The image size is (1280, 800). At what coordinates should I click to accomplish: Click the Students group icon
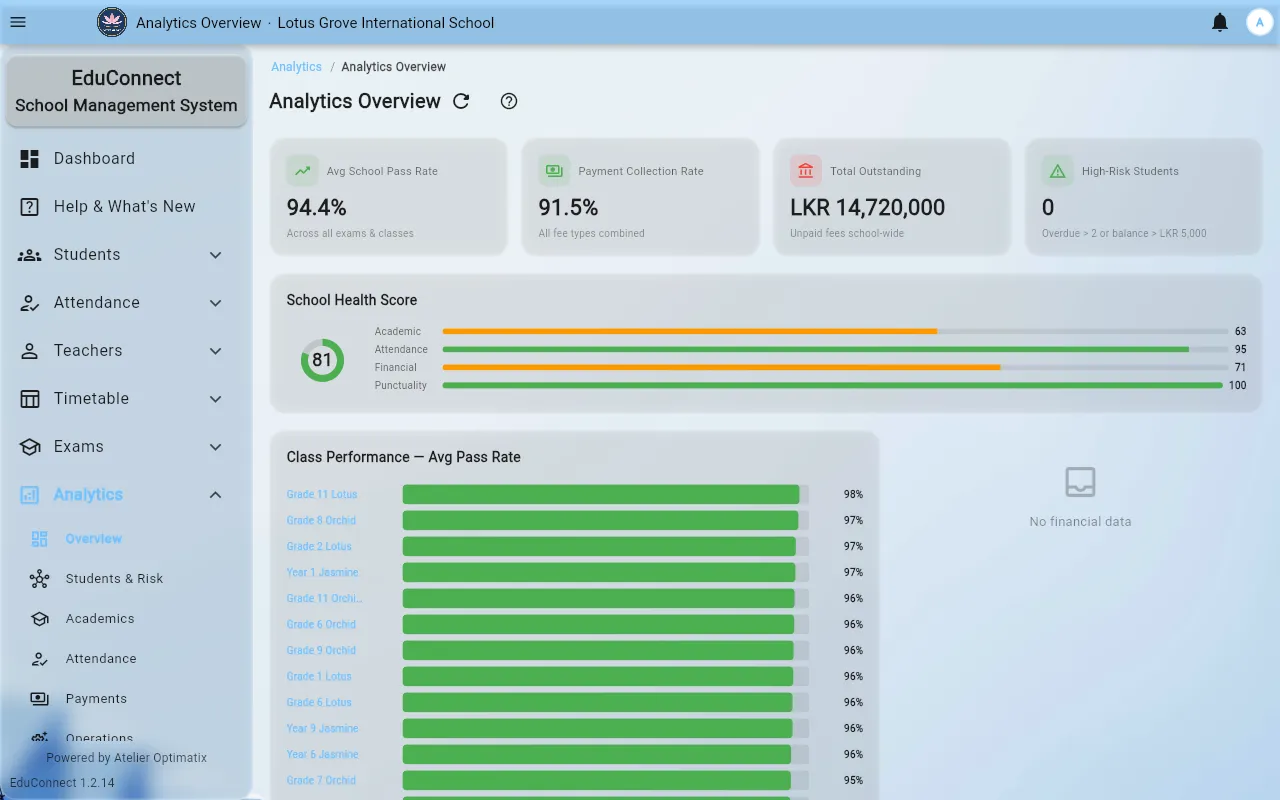(30, 254)
